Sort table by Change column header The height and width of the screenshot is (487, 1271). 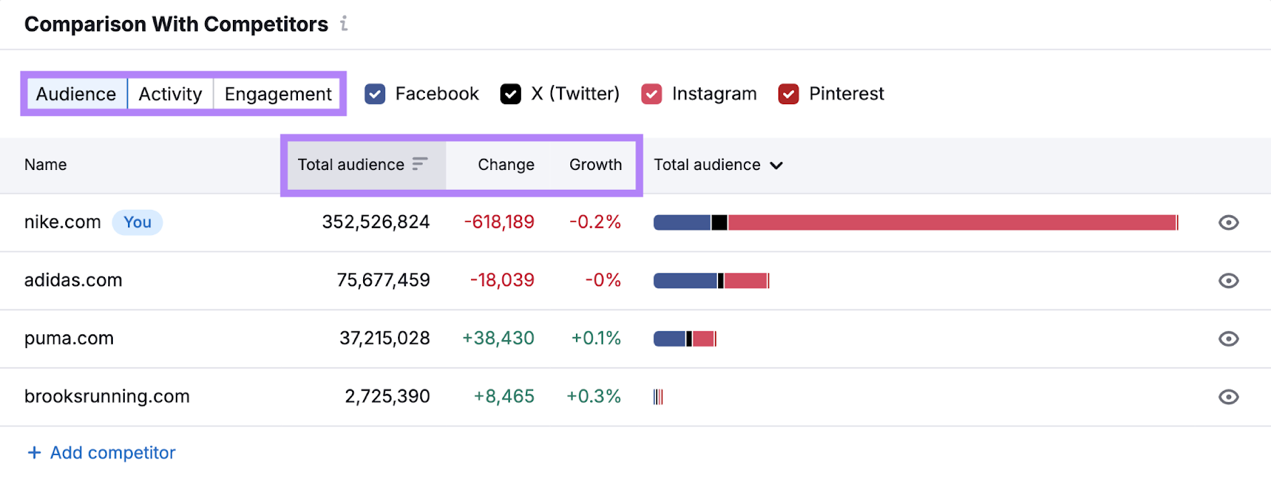[x=505, y=165]
